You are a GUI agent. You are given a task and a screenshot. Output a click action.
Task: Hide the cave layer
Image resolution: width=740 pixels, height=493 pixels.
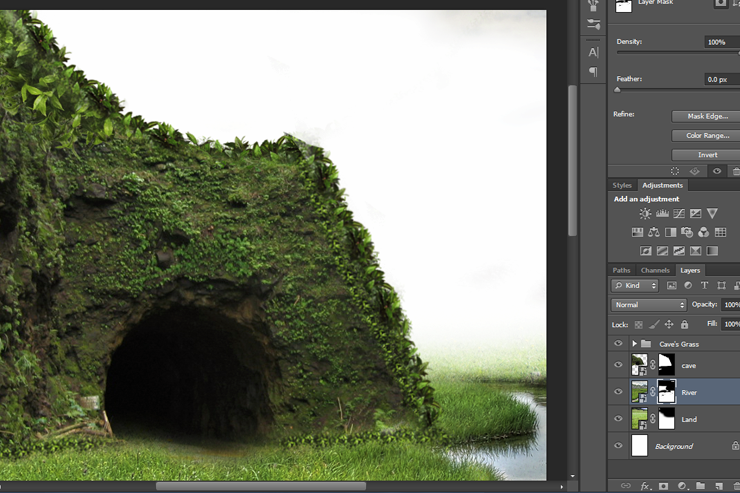tap(618, 365)
